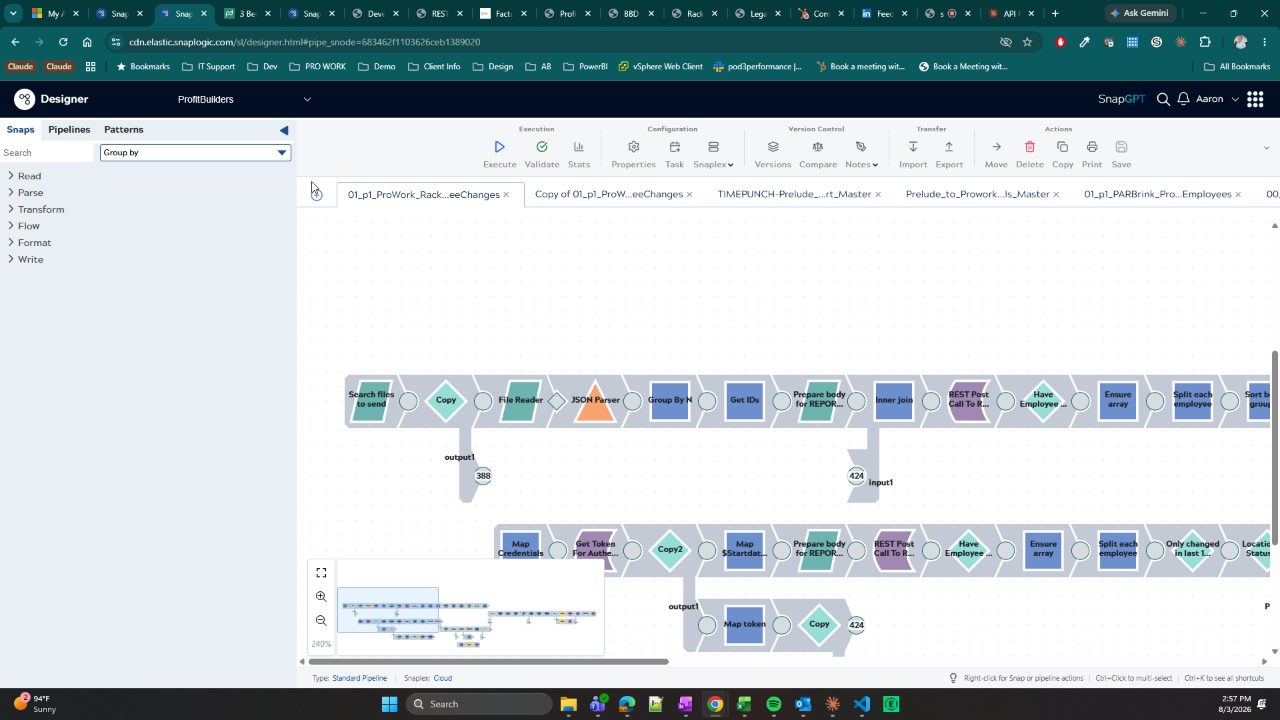Open the ProfitBuilders project dropdown
This screenshot has width=1280, height=720.
244,99
